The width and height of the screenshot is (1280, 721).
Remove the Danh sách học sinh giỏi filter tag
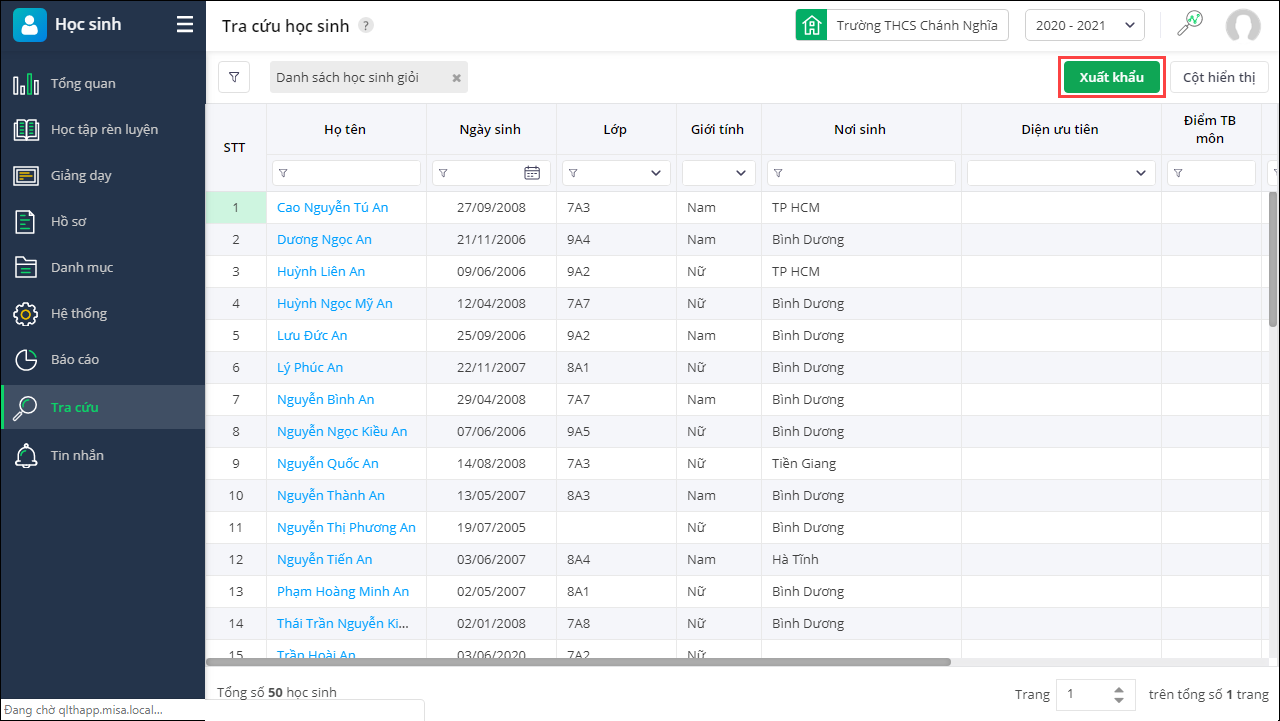(456, 78)
